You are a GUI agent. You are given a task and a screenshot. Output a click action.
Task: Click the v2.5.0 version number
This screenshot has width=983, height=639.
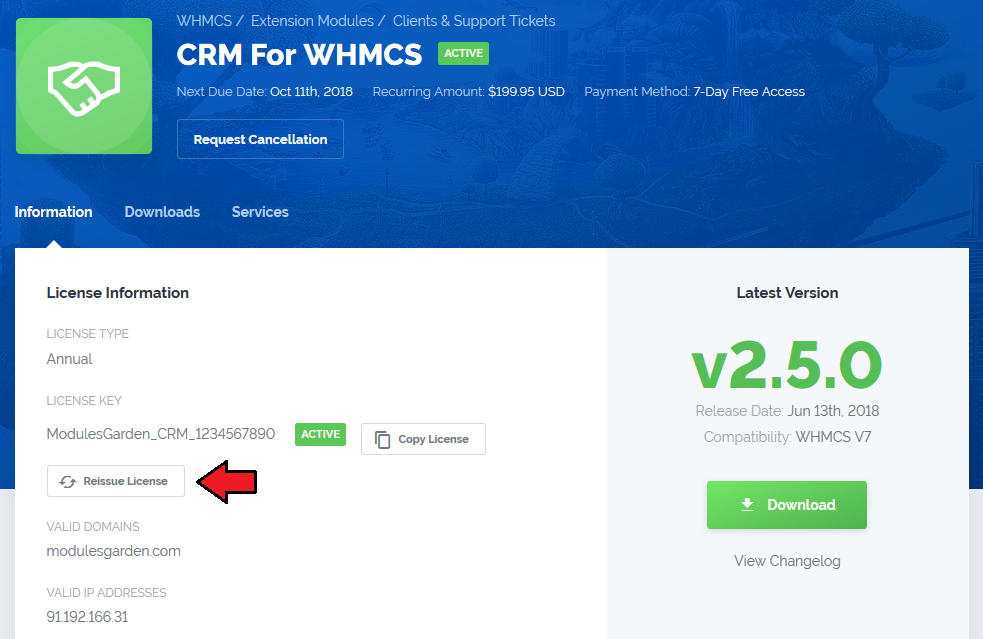pyautogui.click(x=787, y=365)
